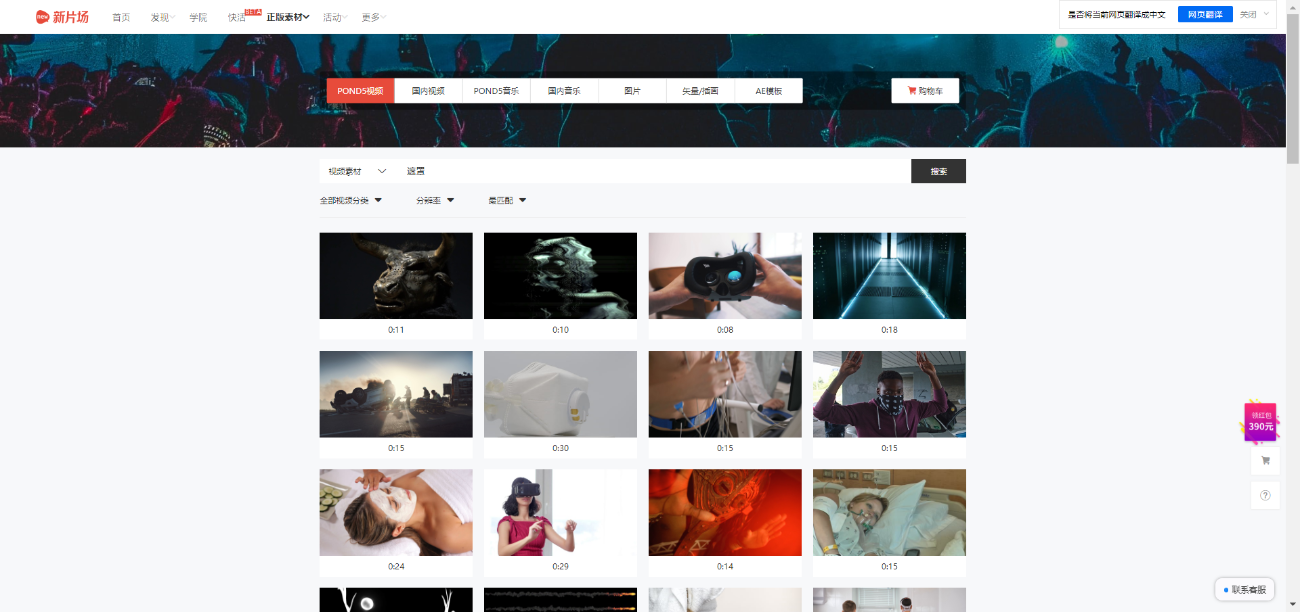Click in the search text field
1300x612 pixels.
(x=655, y=171)
